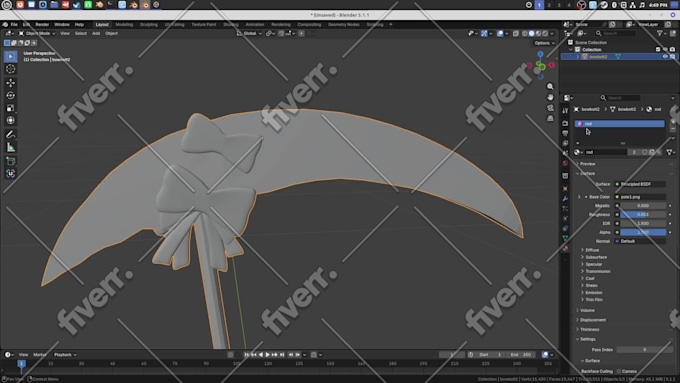Image resolution: width=680 pixels, height=383 pixels.
Task: Click the red X axis gizmo handle
Action: click(552, 65)
